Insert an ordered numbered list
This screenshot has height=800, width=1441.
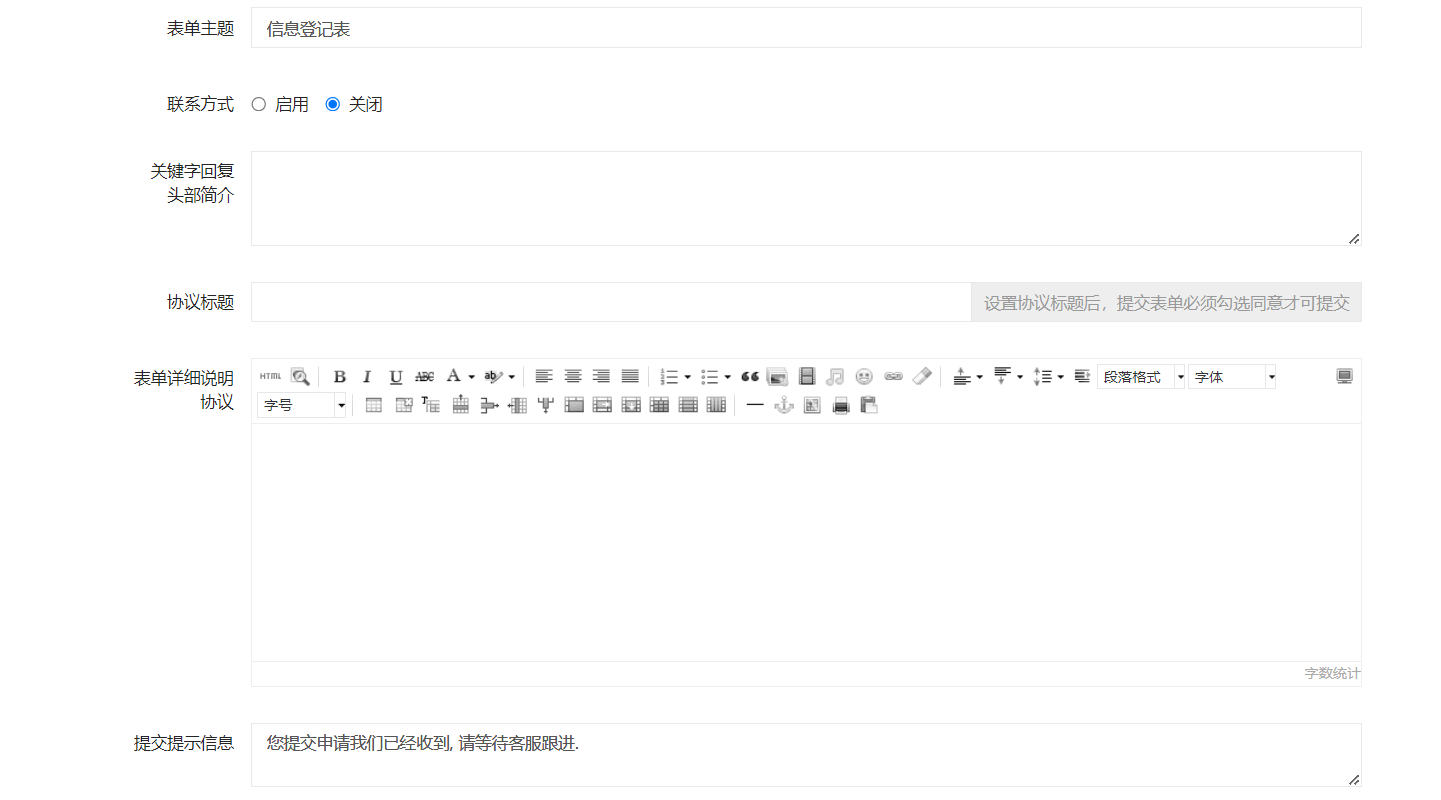tap(670, 376)
